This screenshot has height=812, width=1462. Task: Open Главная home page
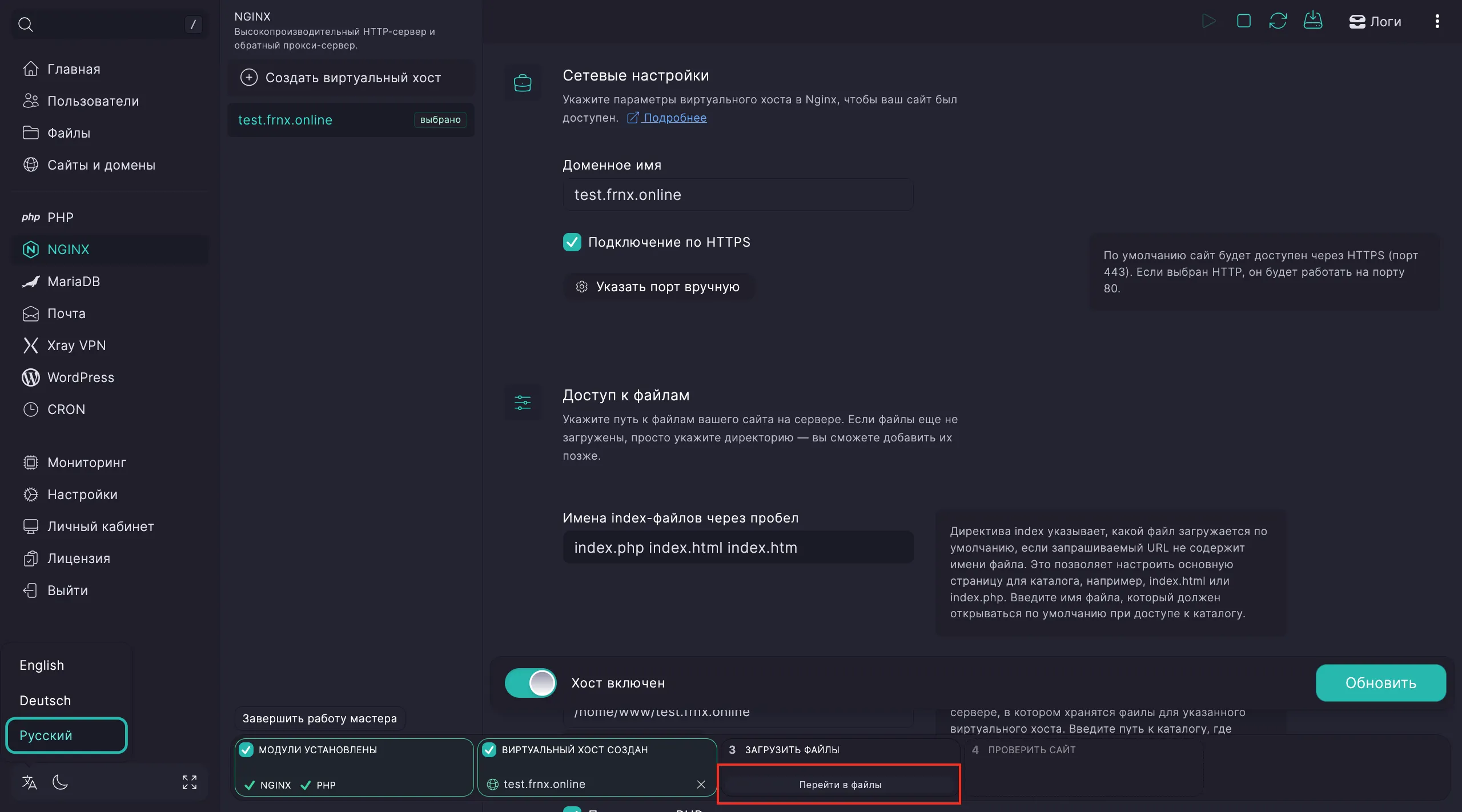click(111, 69)
